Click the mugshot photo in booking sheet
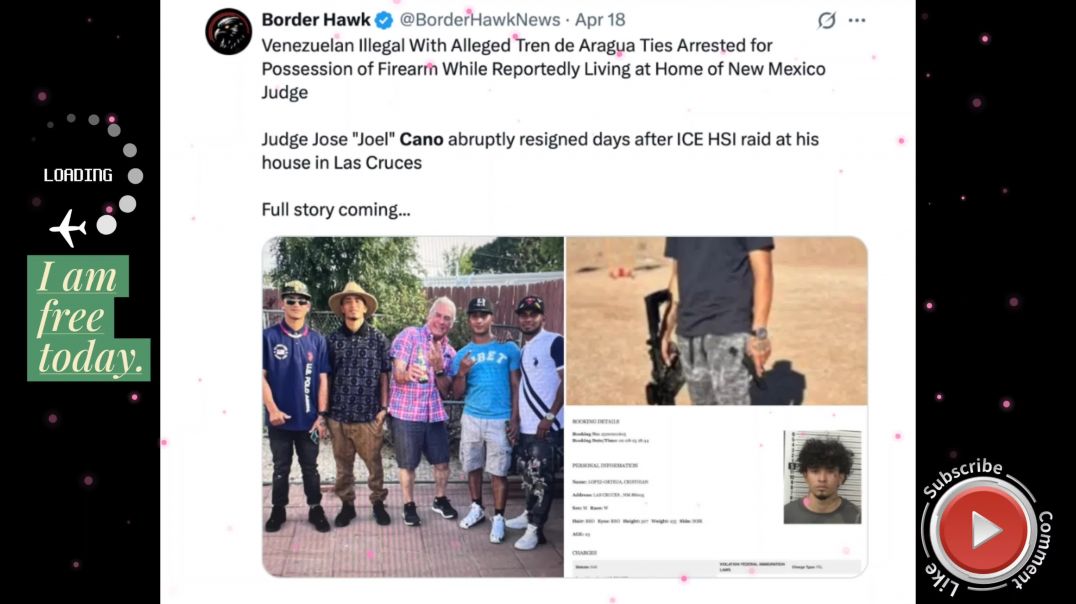Image resolution: width=1076 pixels, height=604 pixels. pyautogui.click(x=822, y=477)
